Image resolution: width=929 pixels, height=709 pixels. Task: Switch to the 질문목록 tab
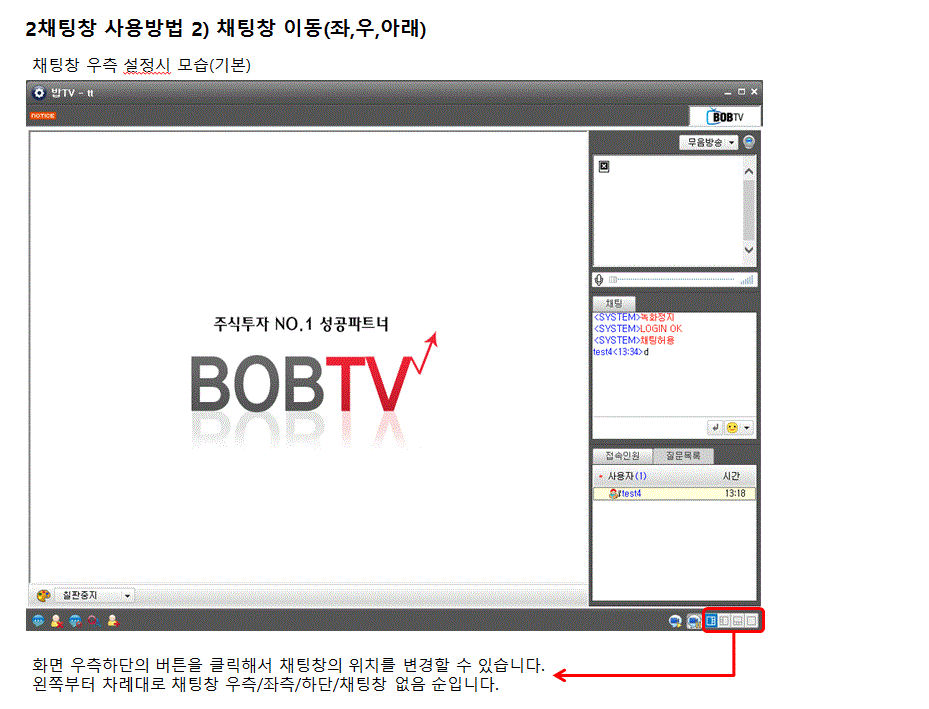click(683, 455)
